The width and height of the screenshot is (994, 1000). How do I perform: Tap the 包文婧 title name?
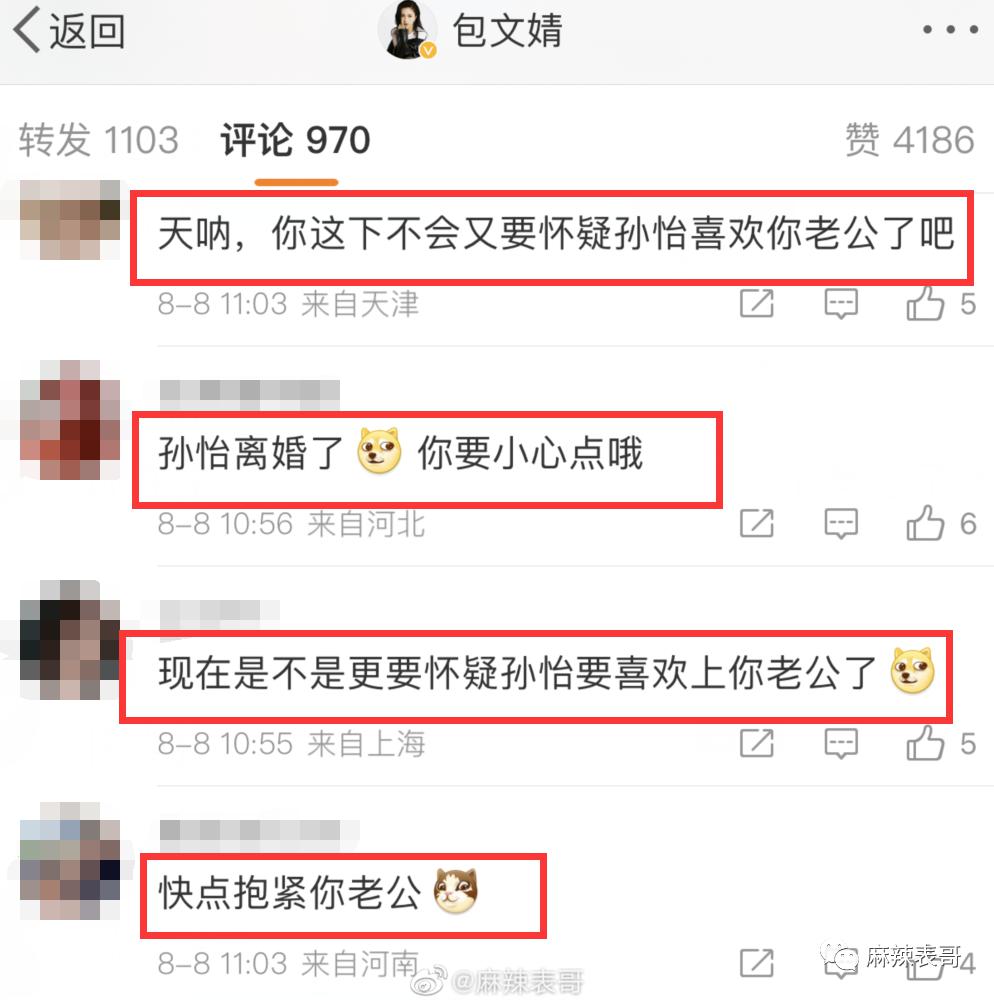[508, 30]
